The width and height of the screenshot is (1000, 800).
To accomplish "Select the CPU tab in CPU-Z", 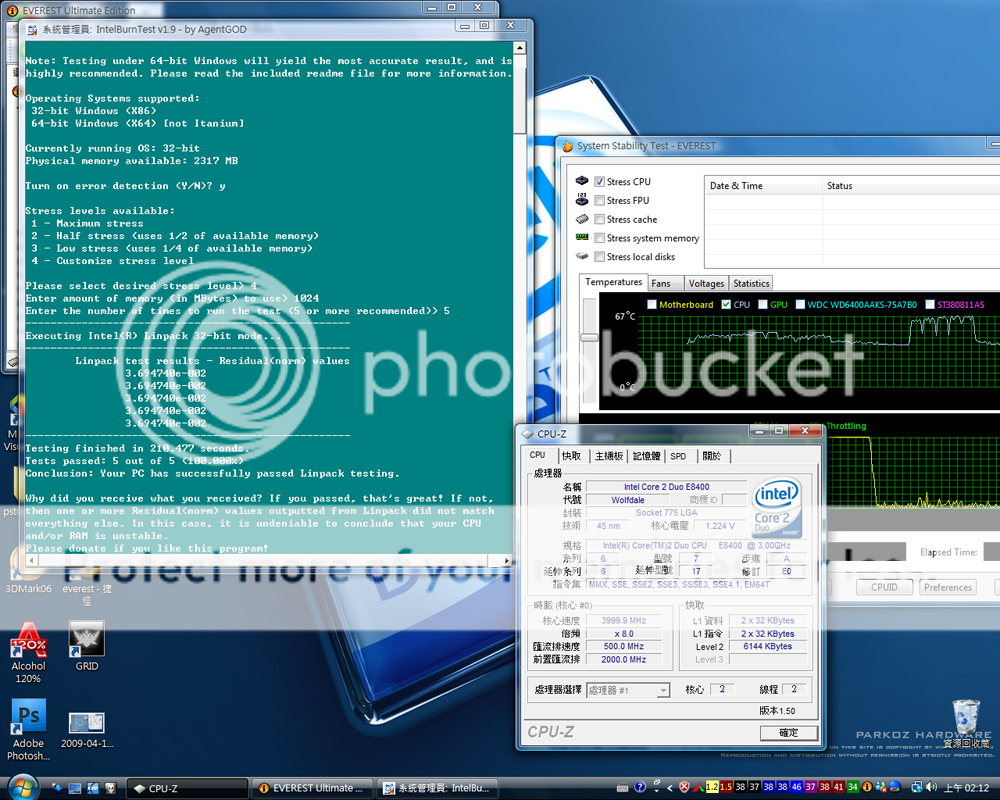I will coord(538,455).
